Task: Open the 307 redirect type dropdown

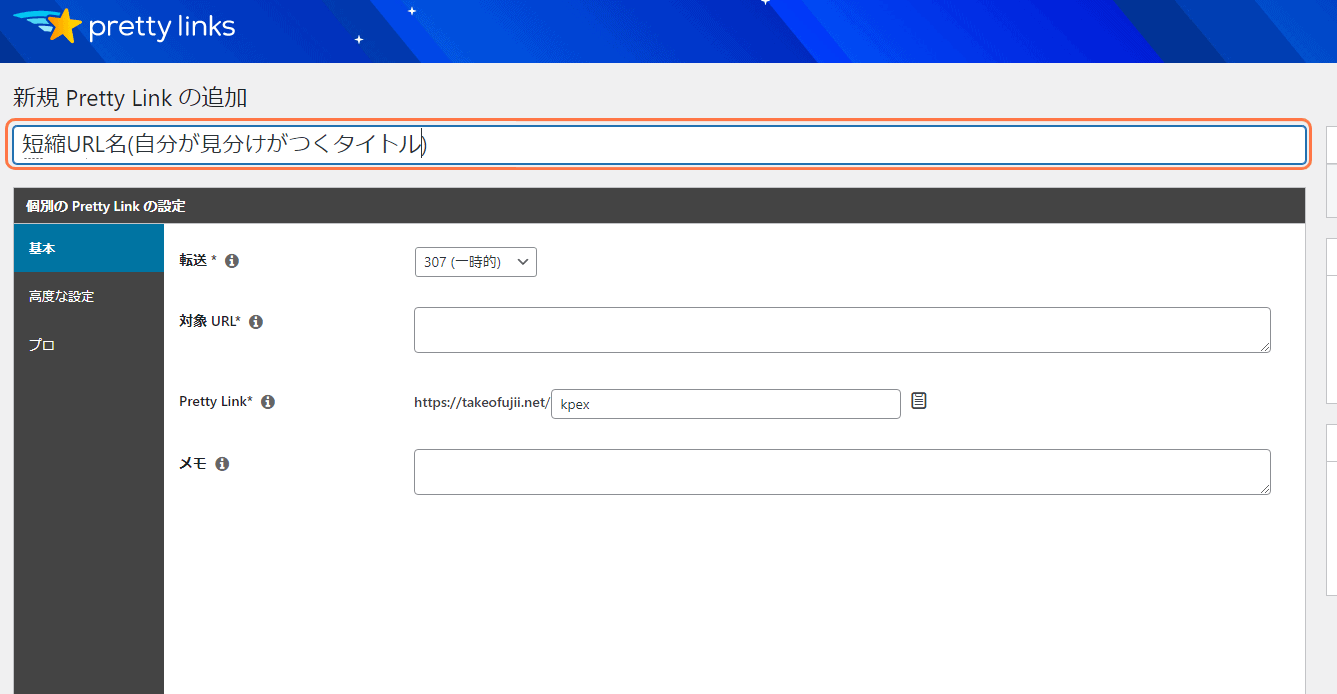Action: [475, 261]
